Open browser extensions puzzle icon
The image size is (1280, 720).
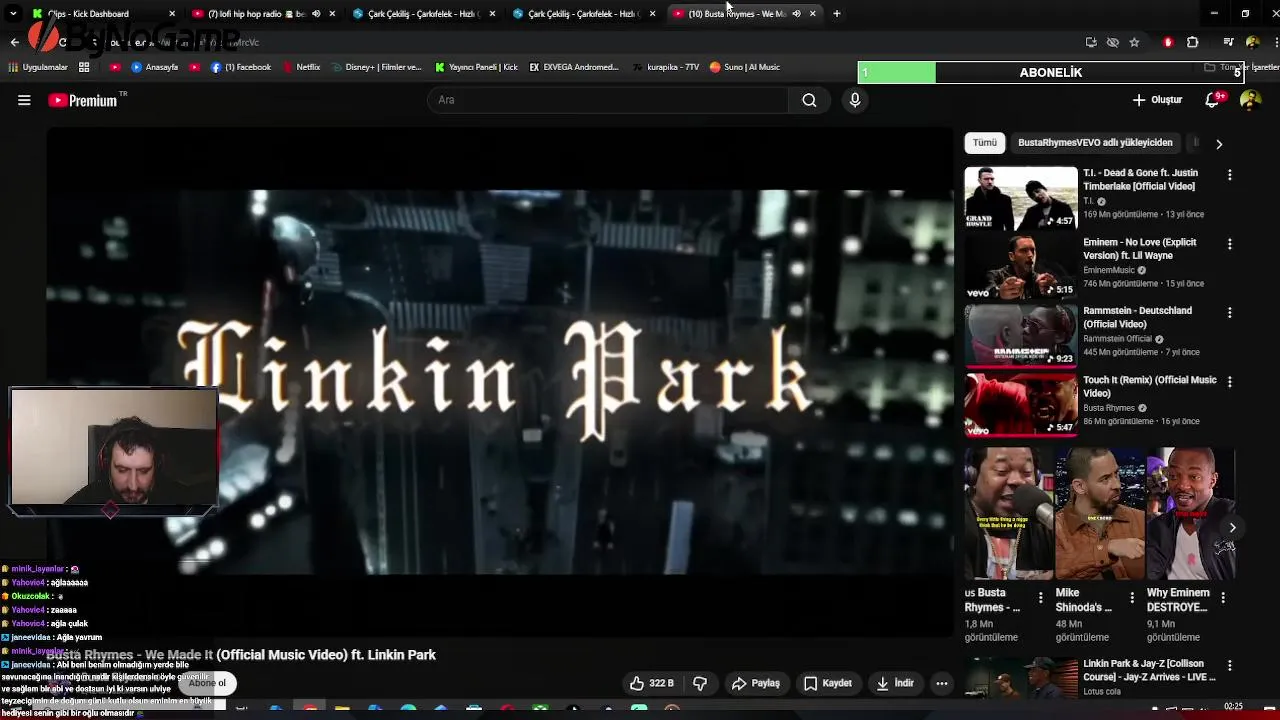[1192, 42]
